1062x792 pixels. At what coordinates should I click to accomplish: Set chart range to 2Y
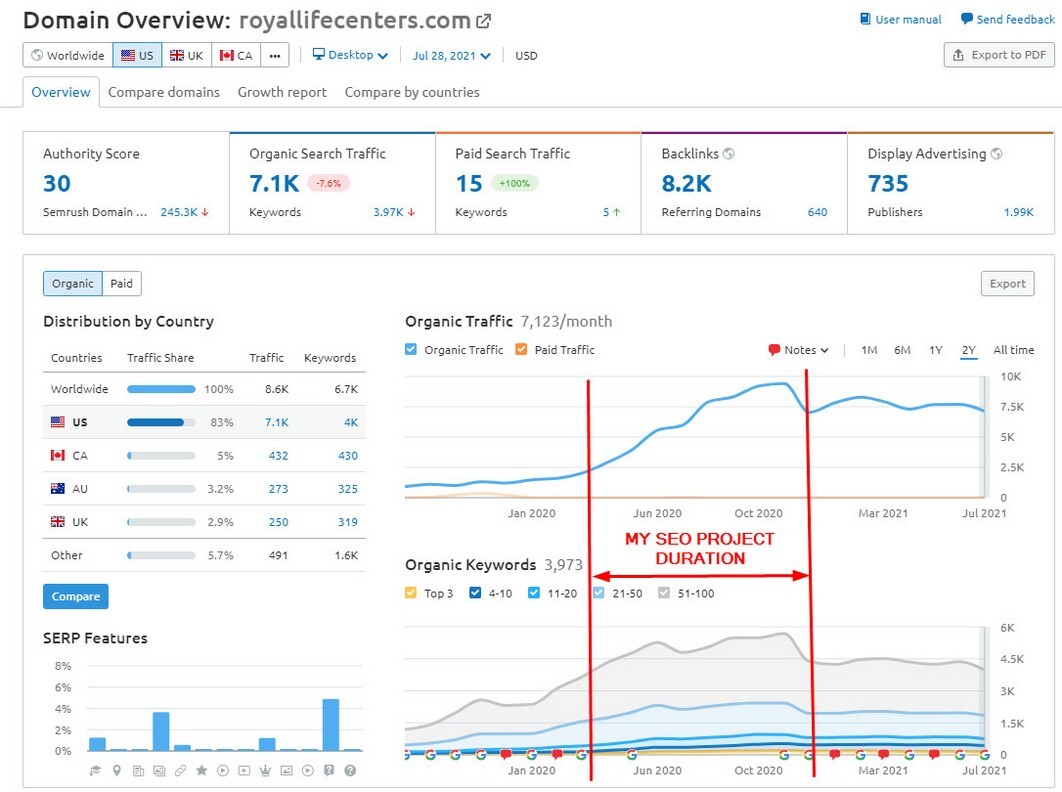tap(969, 350)
